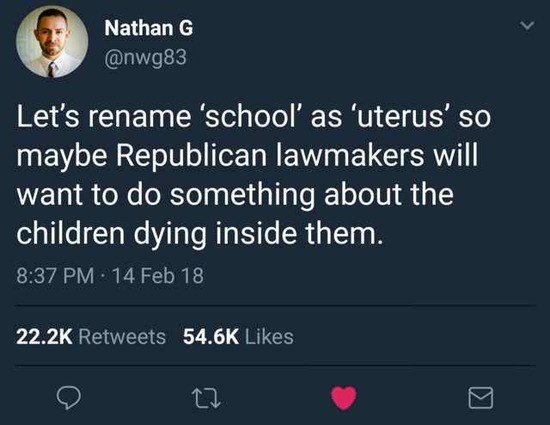Open Nathan G's profile picture

pyautogui.click(x=52, y=42)
